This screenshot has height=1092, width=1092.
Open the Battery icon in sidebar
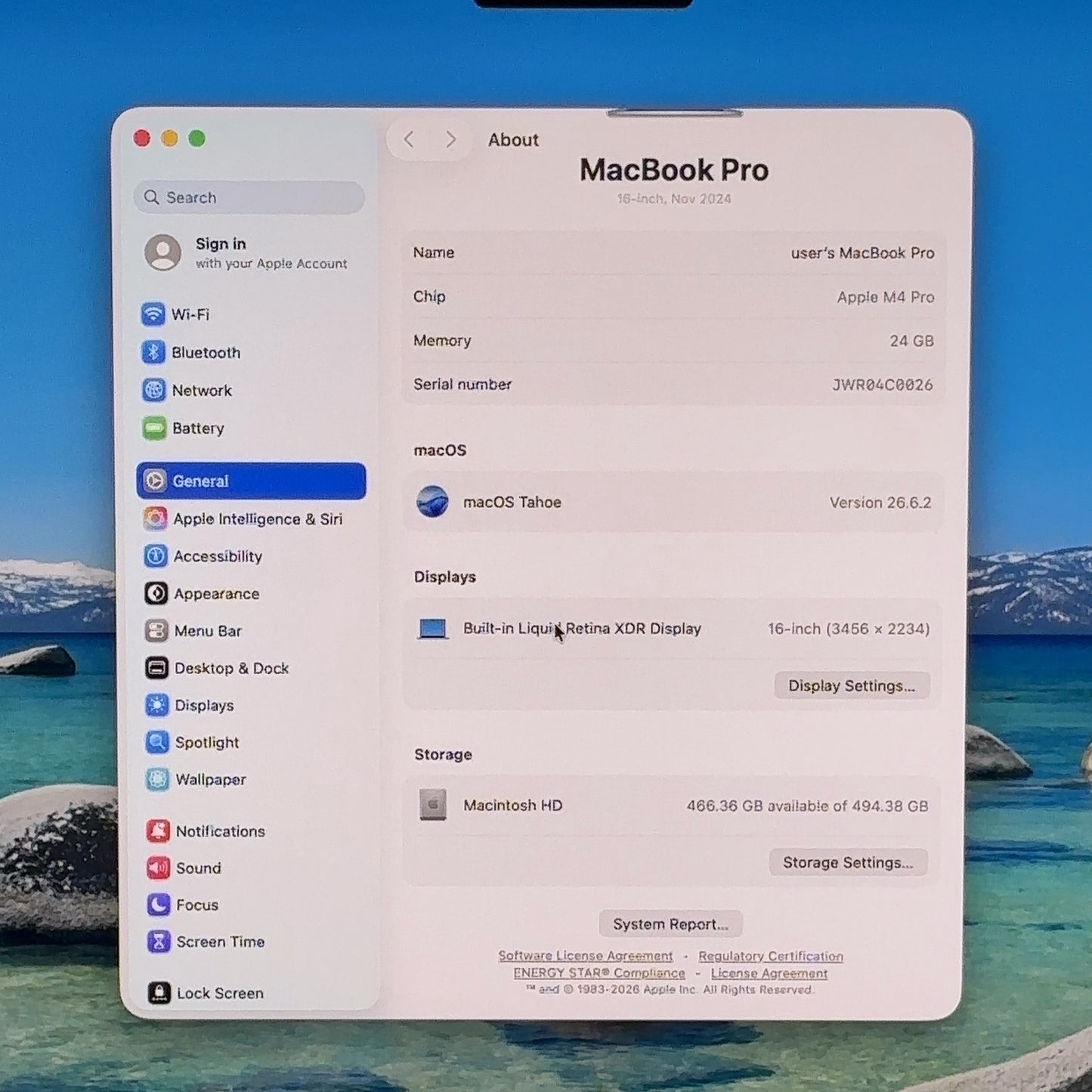(x=154, y=428)
